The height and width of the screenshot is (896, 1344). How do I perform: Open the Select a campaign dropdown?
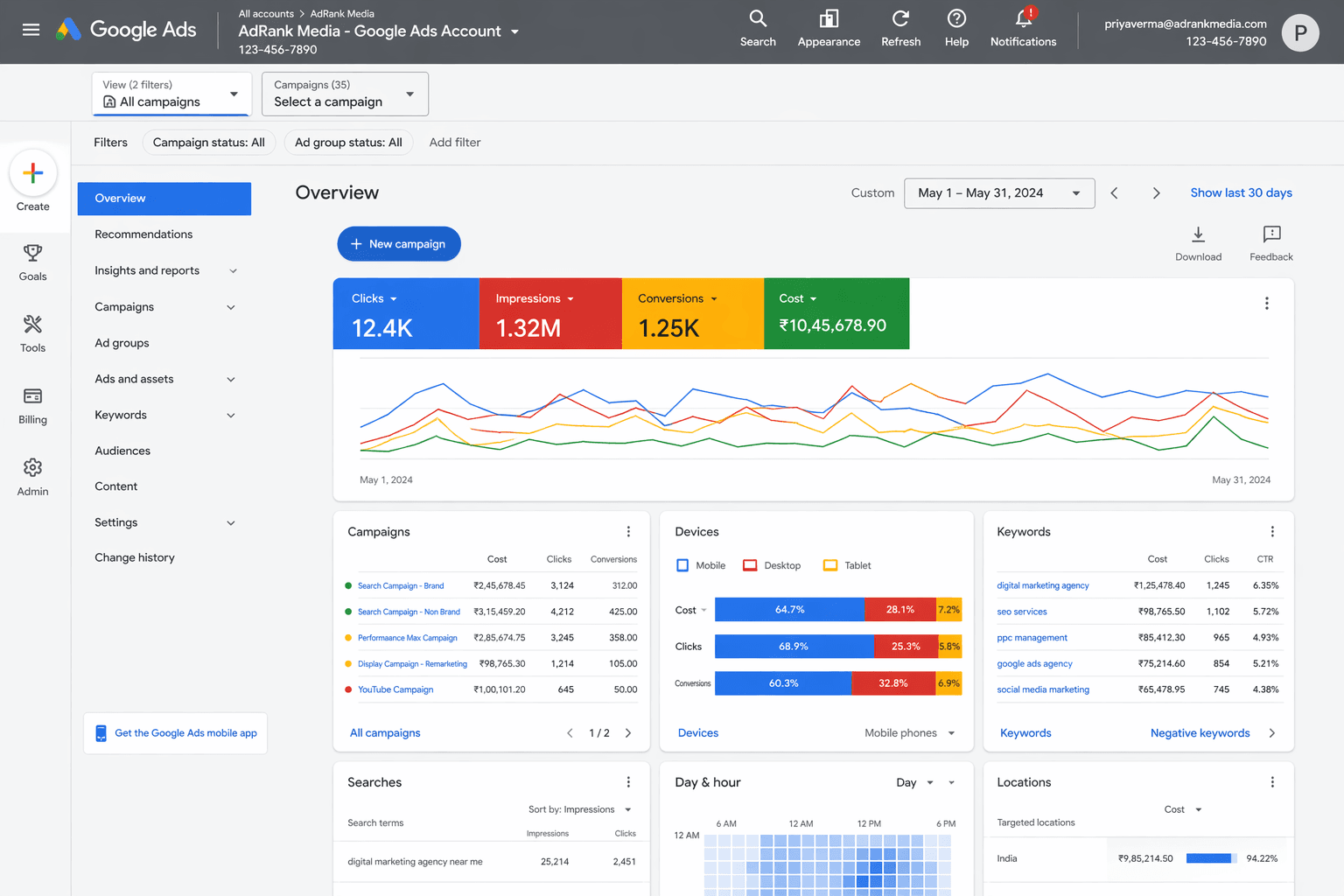click(x=345, y=94)
